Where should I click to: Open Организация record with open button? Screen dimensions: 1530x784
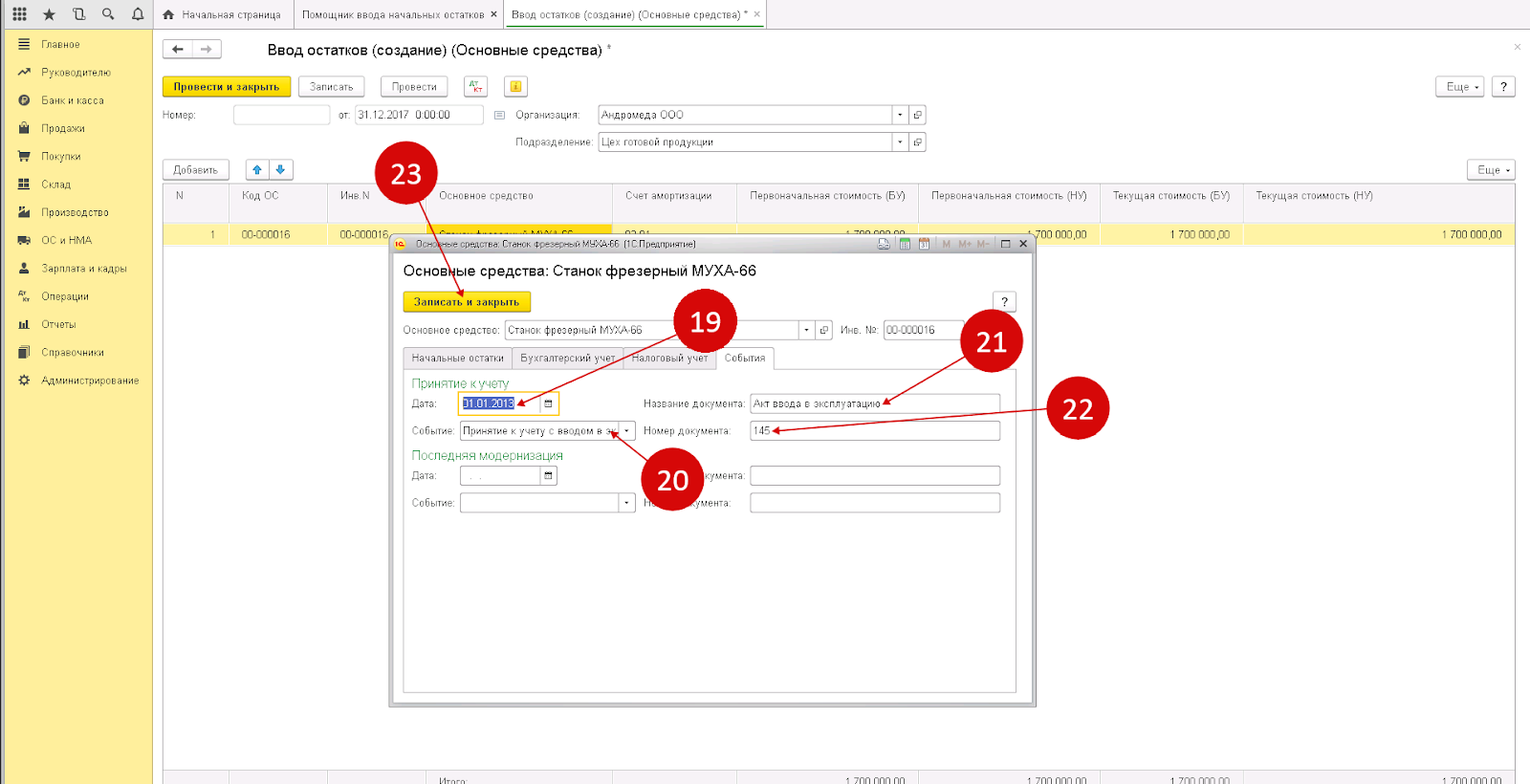pos(917,115)
